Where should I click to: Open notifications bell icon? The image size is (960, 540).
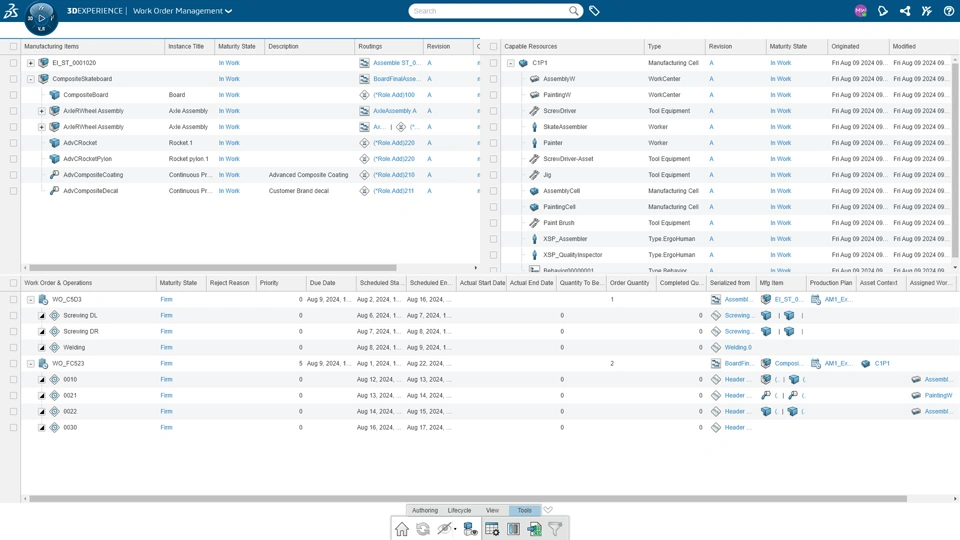pyautogui.click(x=882, y=11)
